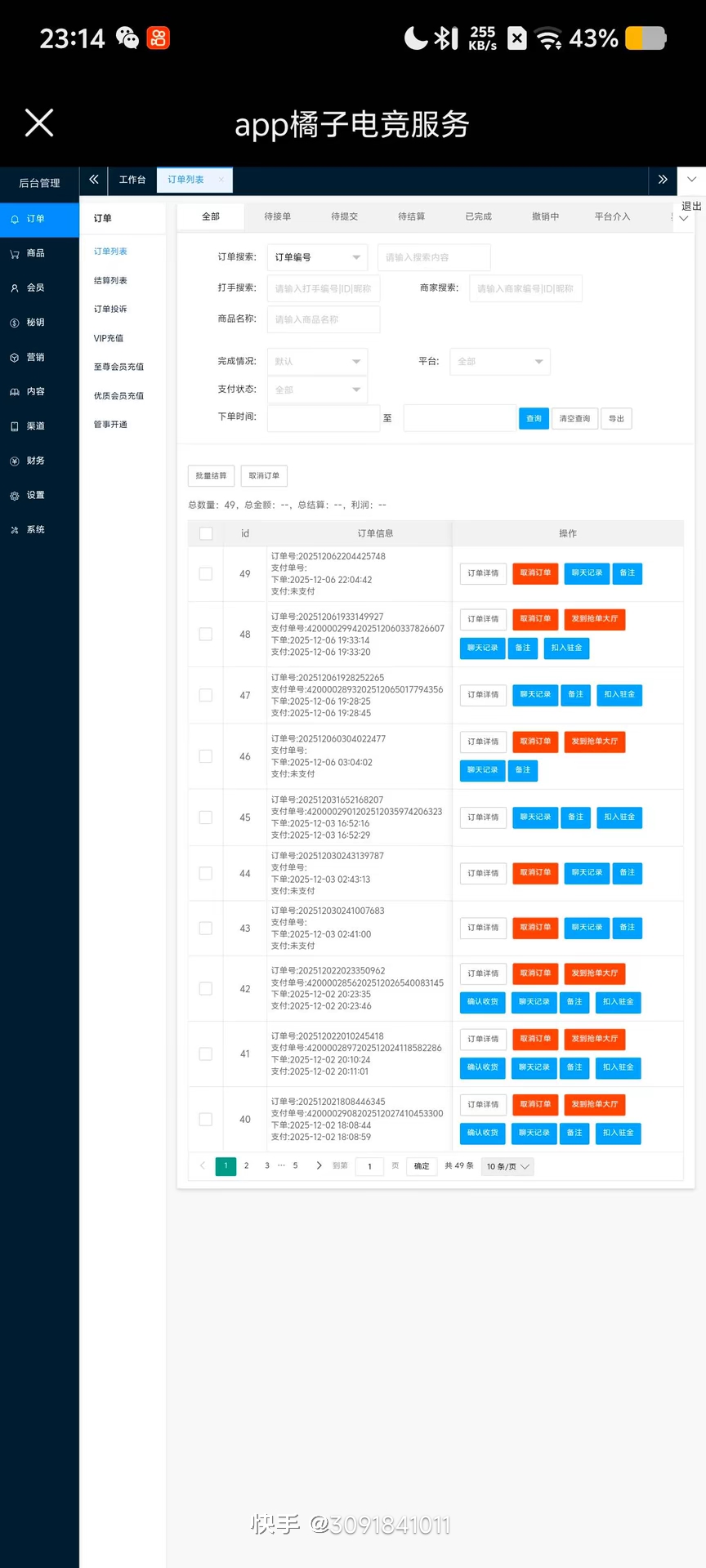Viewport: 706px width, 1568px height.
Task: Click 取消订单 for order 49
Action: click(536, 573)
